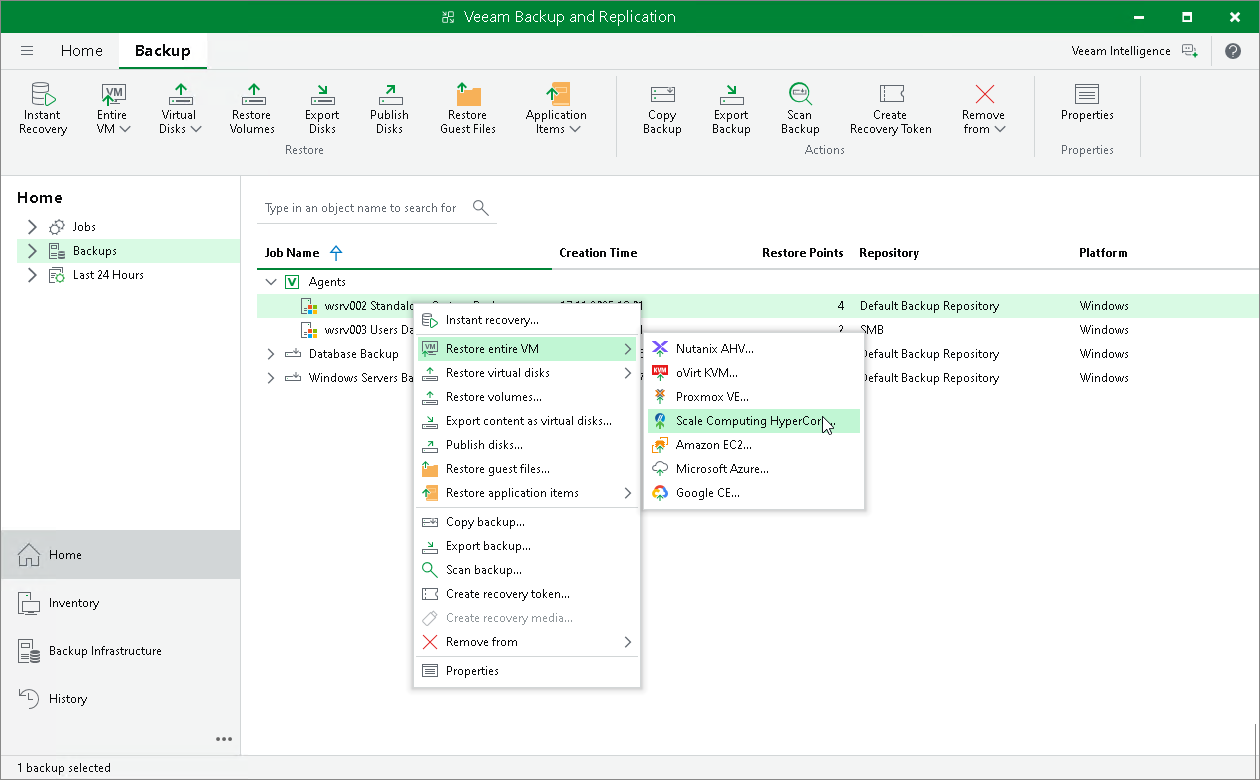Expand the Database Backup job
Image resolution: width=1260 pixels, height=780 pixels.
tap(270, 353)
